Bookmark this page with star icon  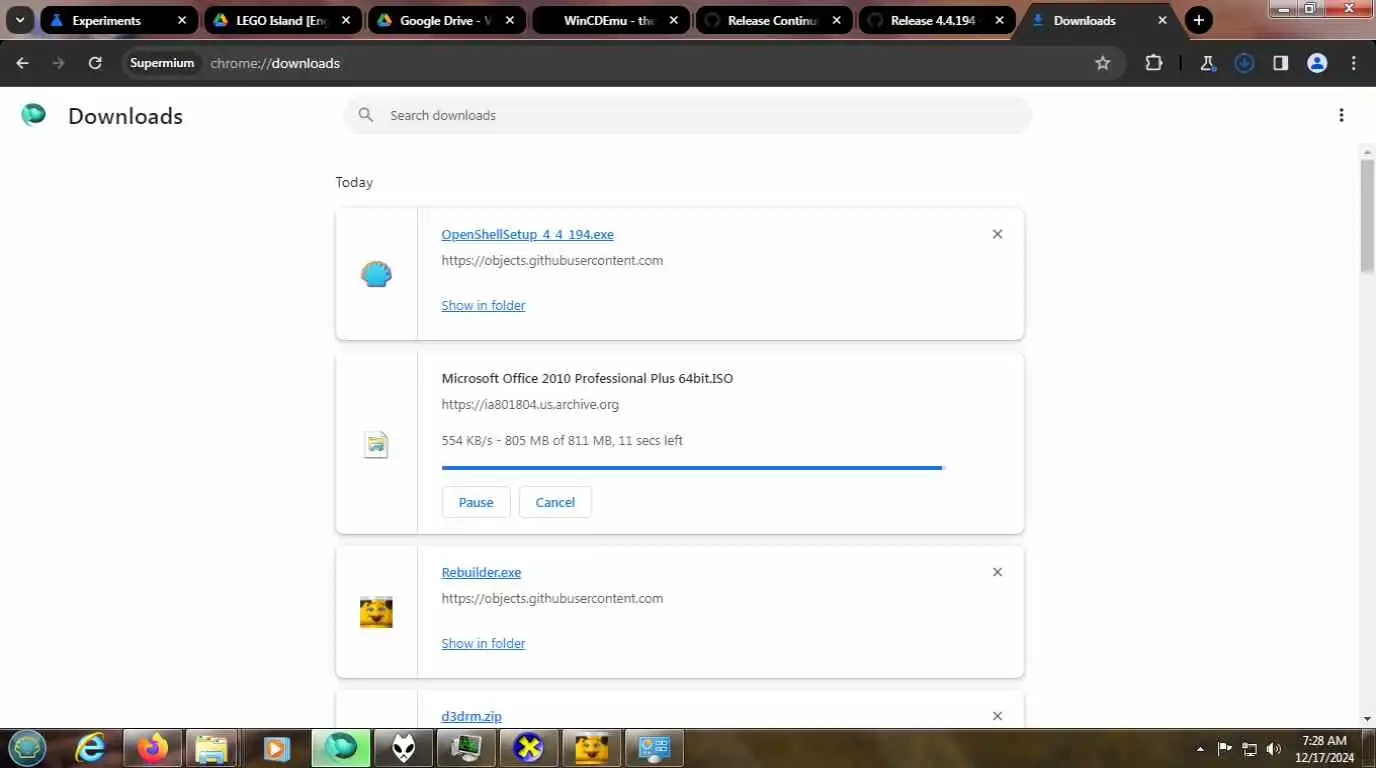tap(1103, 63)
